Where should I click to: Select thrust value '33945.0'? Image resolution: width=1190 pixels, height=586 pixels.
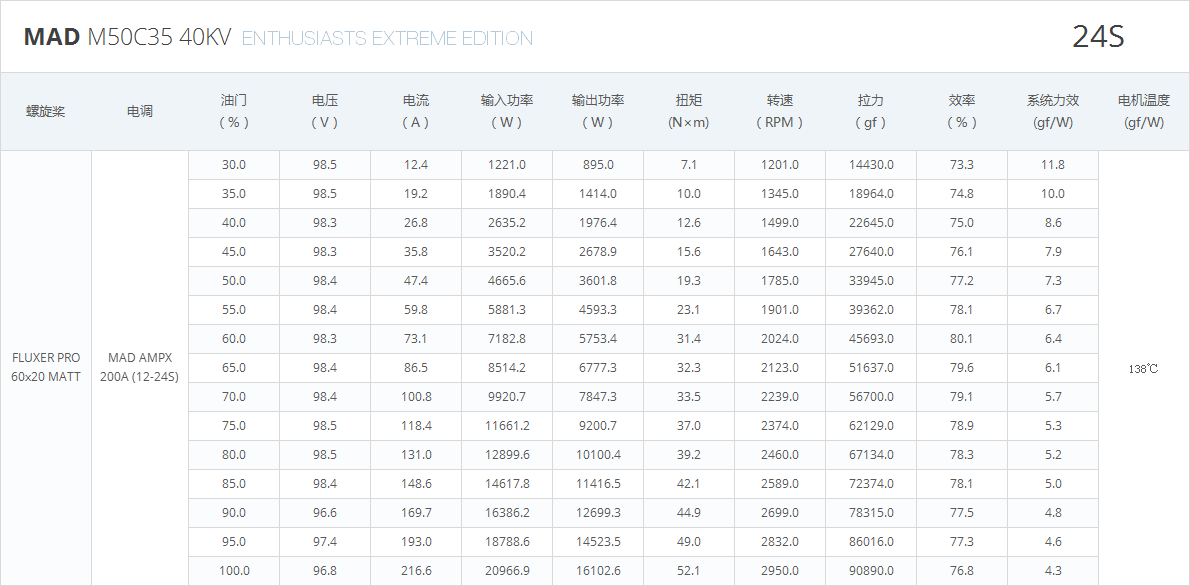click(x=871, y=281)
